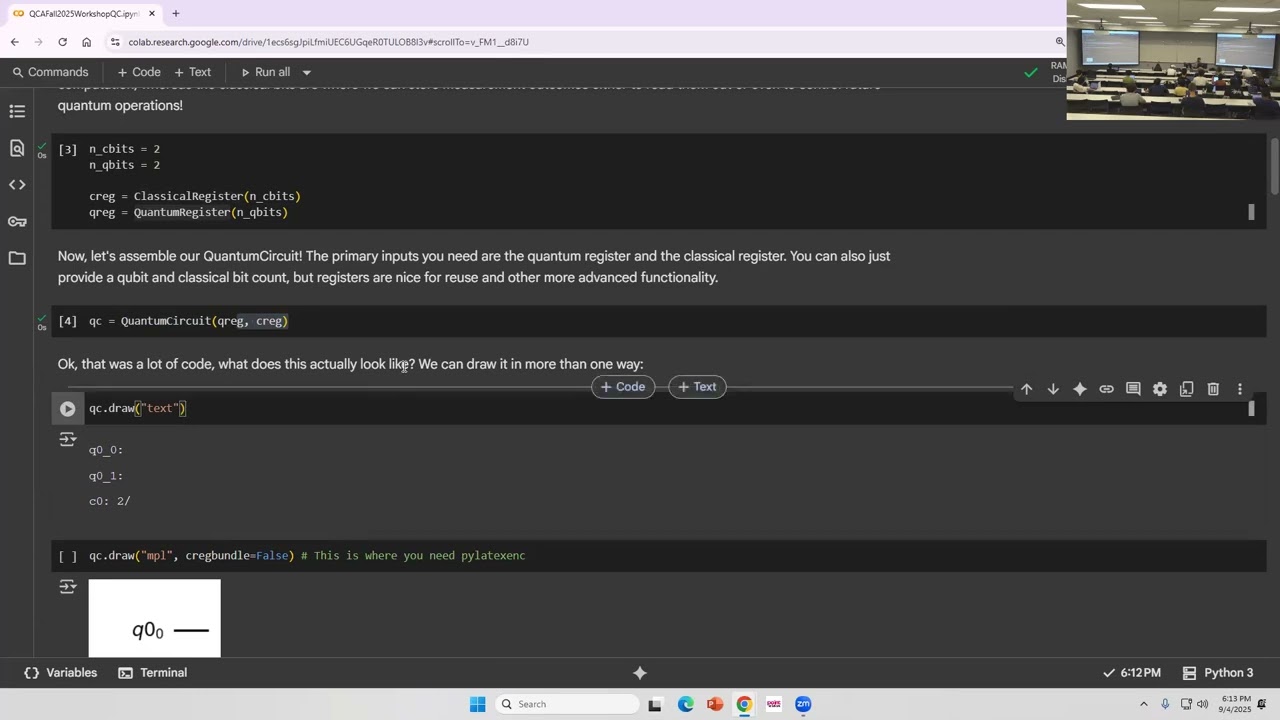Open Zoom from taskbar
1280x720 pixels.
pyautogui.click(x=803, y=704)
